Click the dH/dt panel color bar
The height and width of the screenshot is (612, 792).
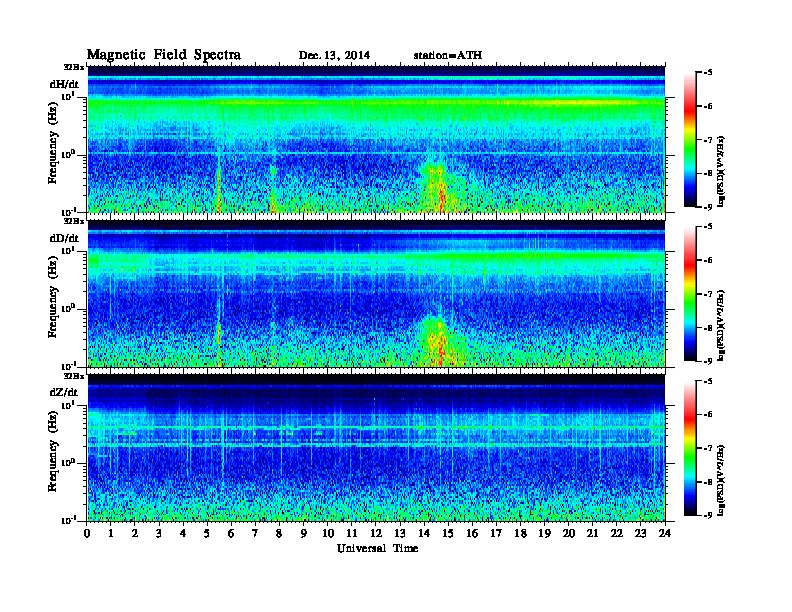(690, 139)
